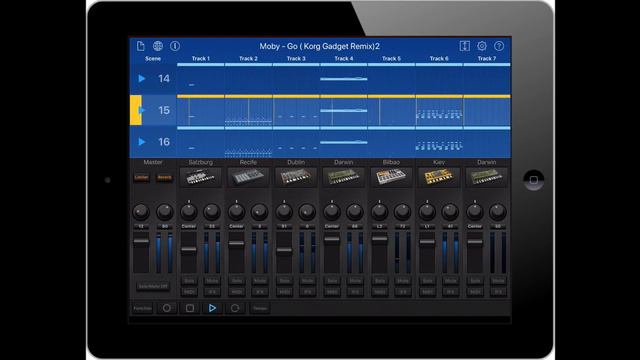This screenshot has height=360, width=640.
Task: Select the Track 5 header
Action: coord(391,58)
